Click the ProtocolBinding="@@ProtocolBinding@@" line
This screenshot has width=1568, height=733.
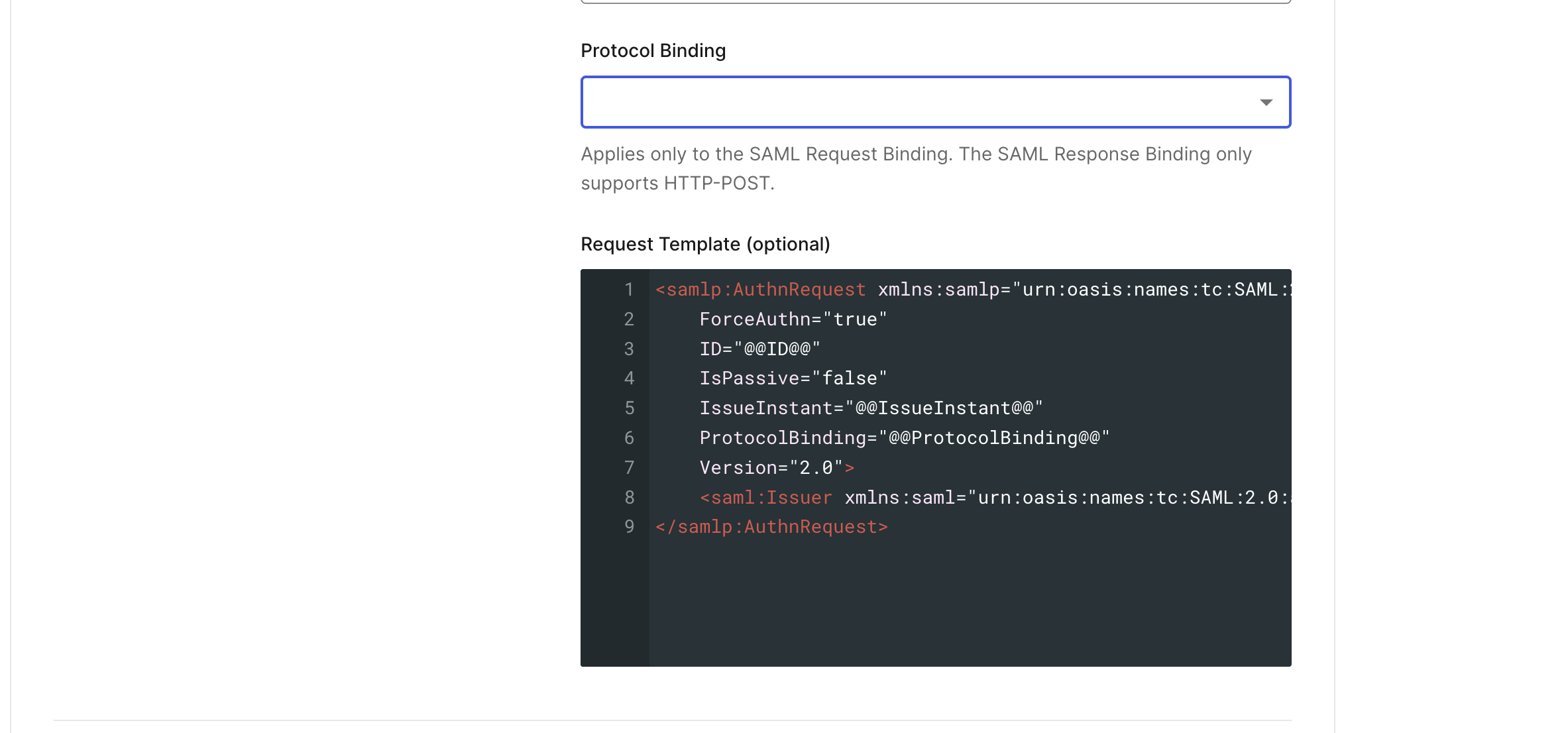tap(905, 437)
